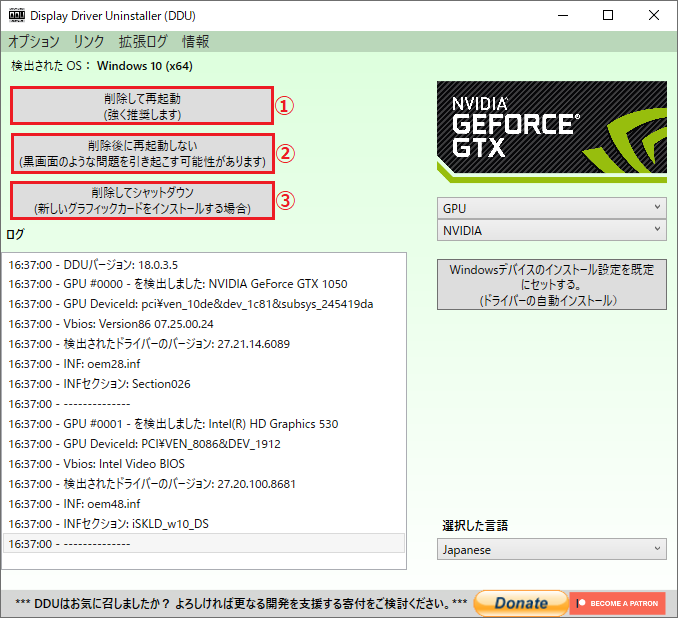Screen dimensions: 678x618
Task: Click the ログ heading label
Action: [15, 234]
